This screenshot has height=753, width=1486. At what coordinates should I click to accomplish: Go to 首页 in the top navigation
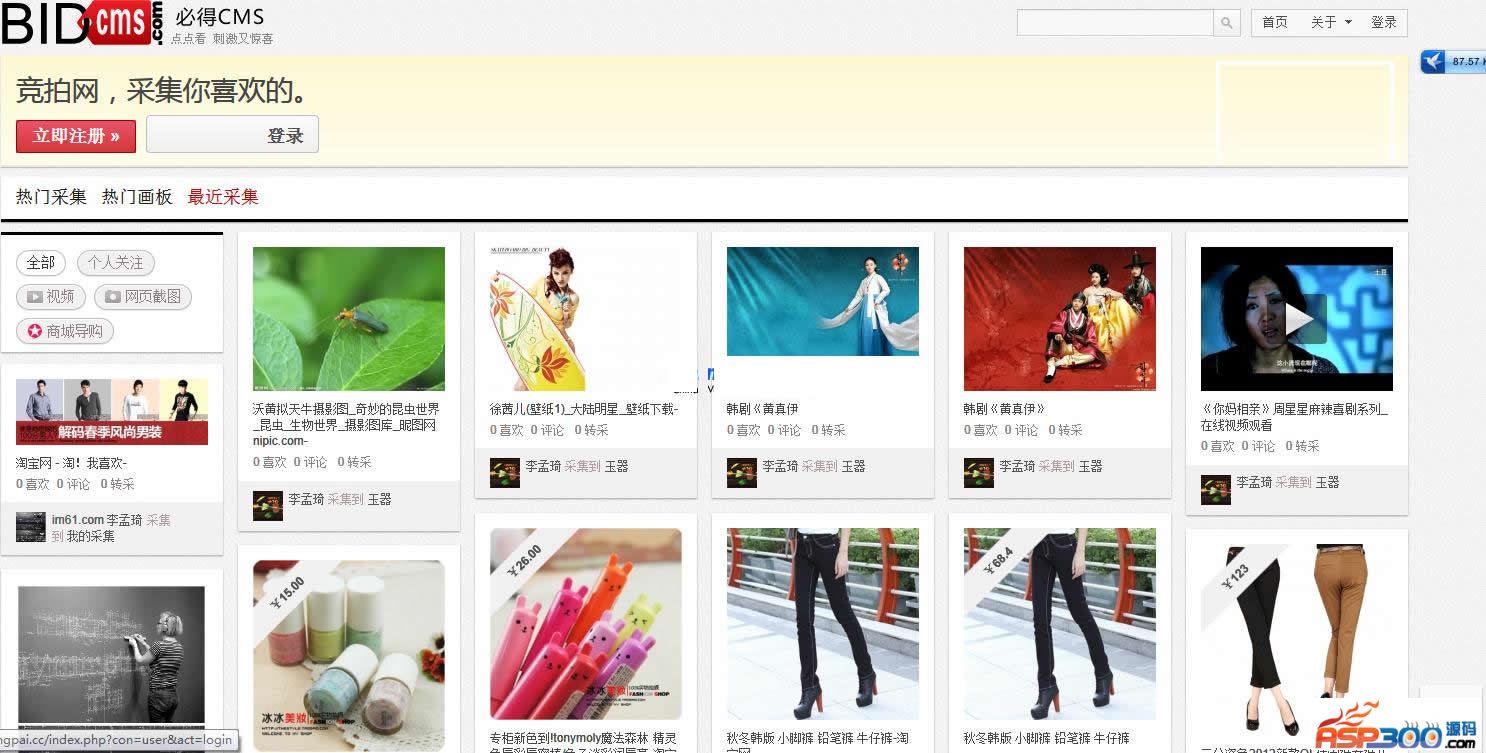pos(1275,22)
